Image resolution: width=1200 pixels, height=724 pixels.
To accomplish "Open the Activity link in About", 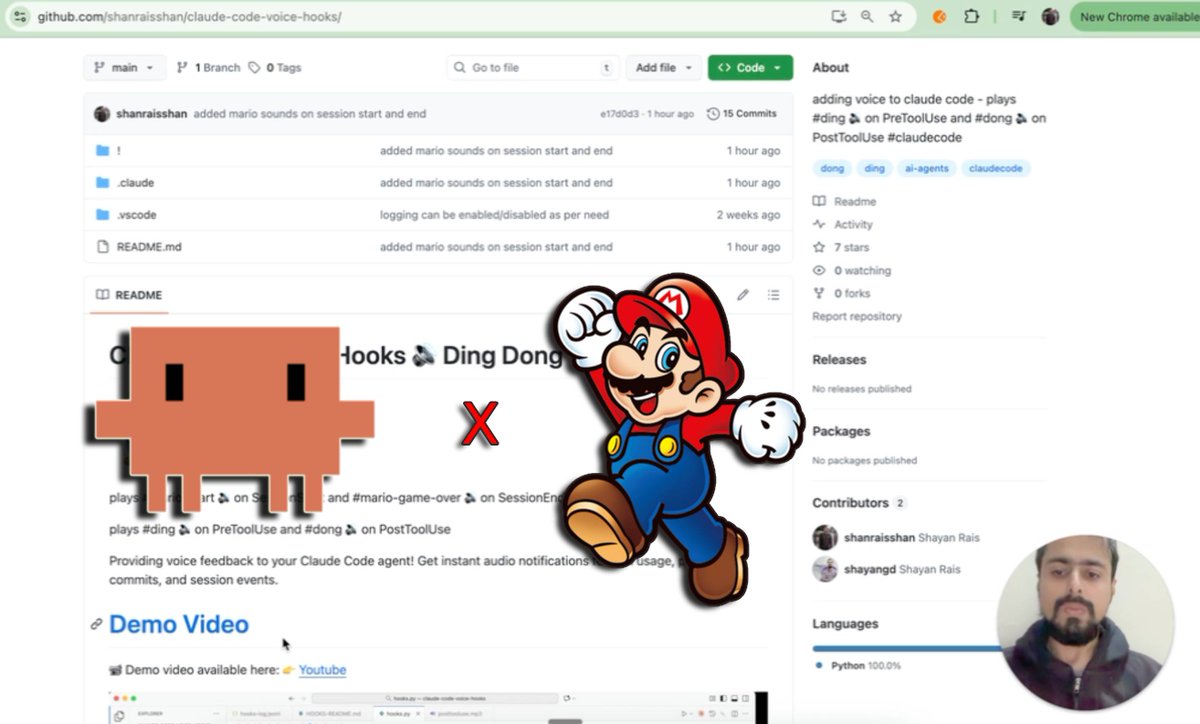I will (x=843, y=225).
